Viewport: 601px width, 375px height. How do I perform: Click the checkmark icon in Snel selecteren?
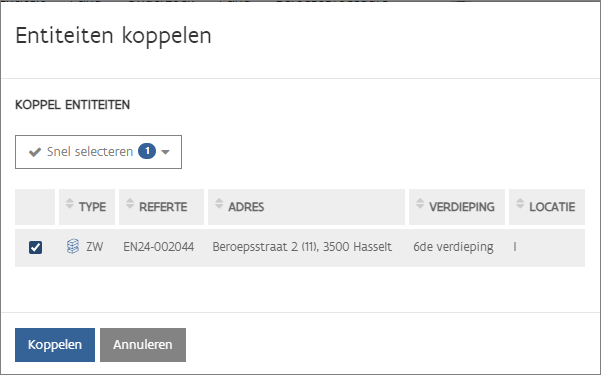click(35, 152)
